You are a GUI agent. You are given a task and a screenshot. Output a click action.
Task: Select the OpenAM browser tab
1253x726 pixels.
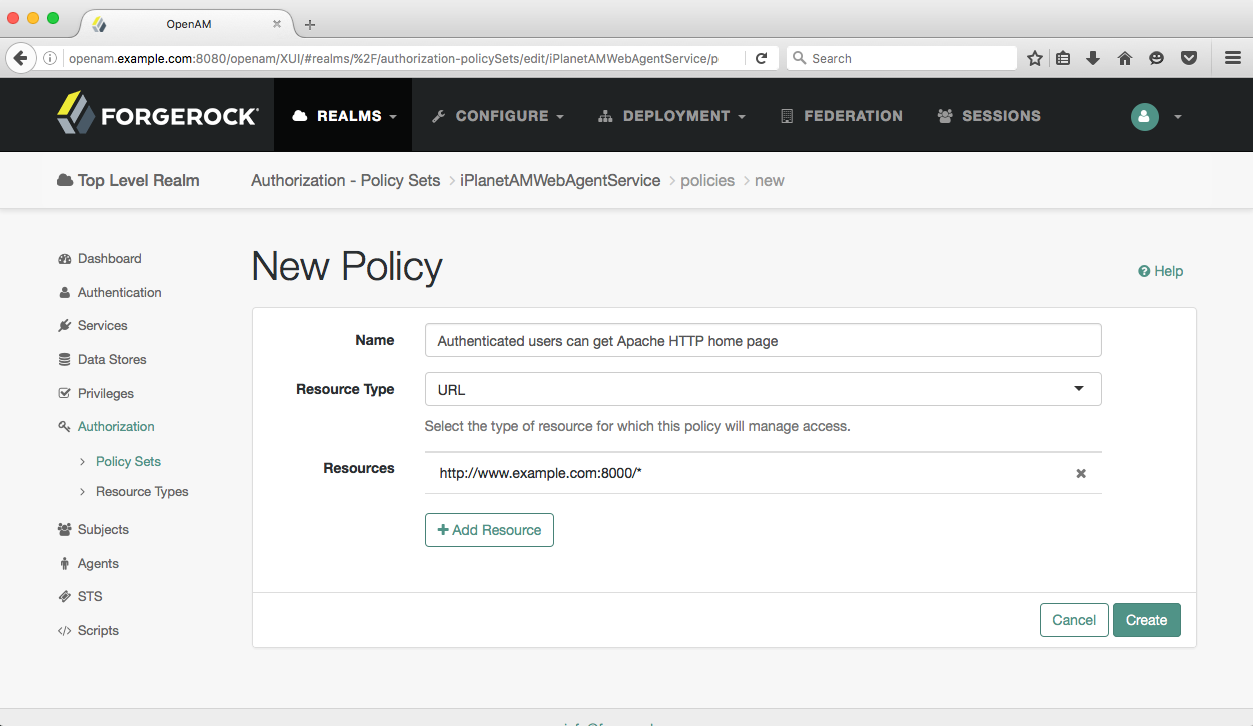[x=187, y=25]
